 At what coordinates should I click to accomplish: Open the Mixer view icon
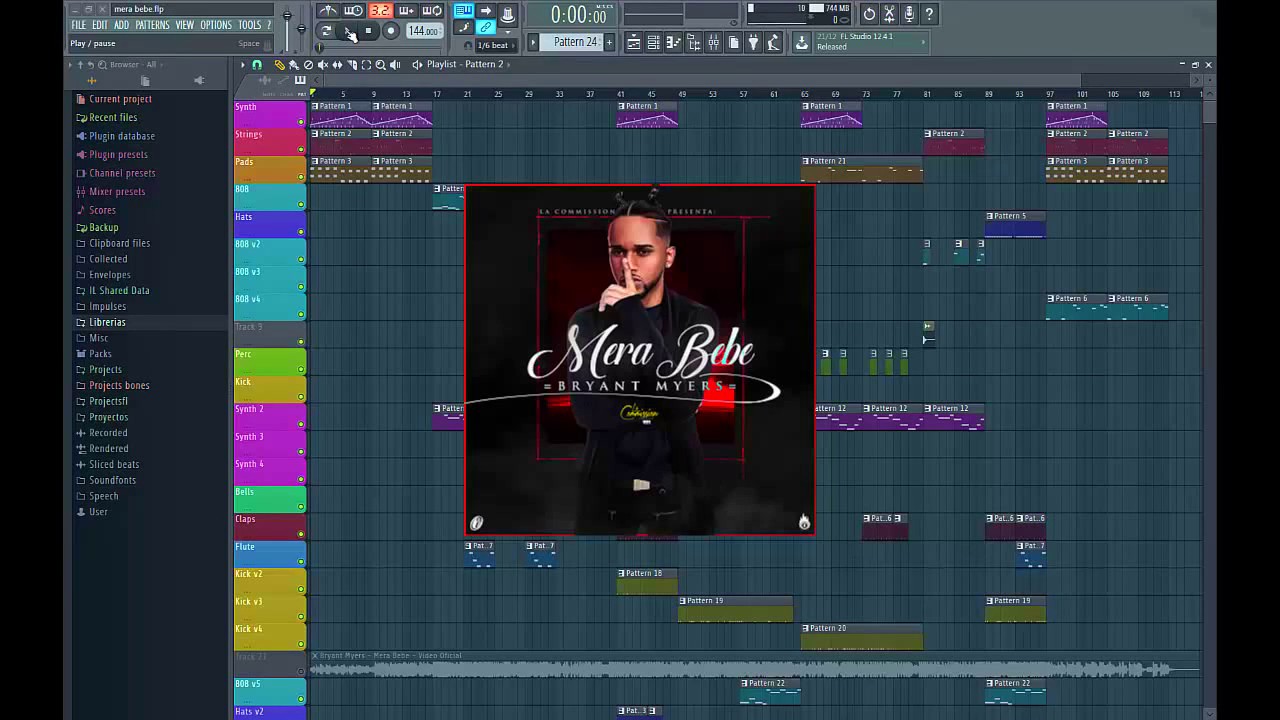[x=713, y=42]
